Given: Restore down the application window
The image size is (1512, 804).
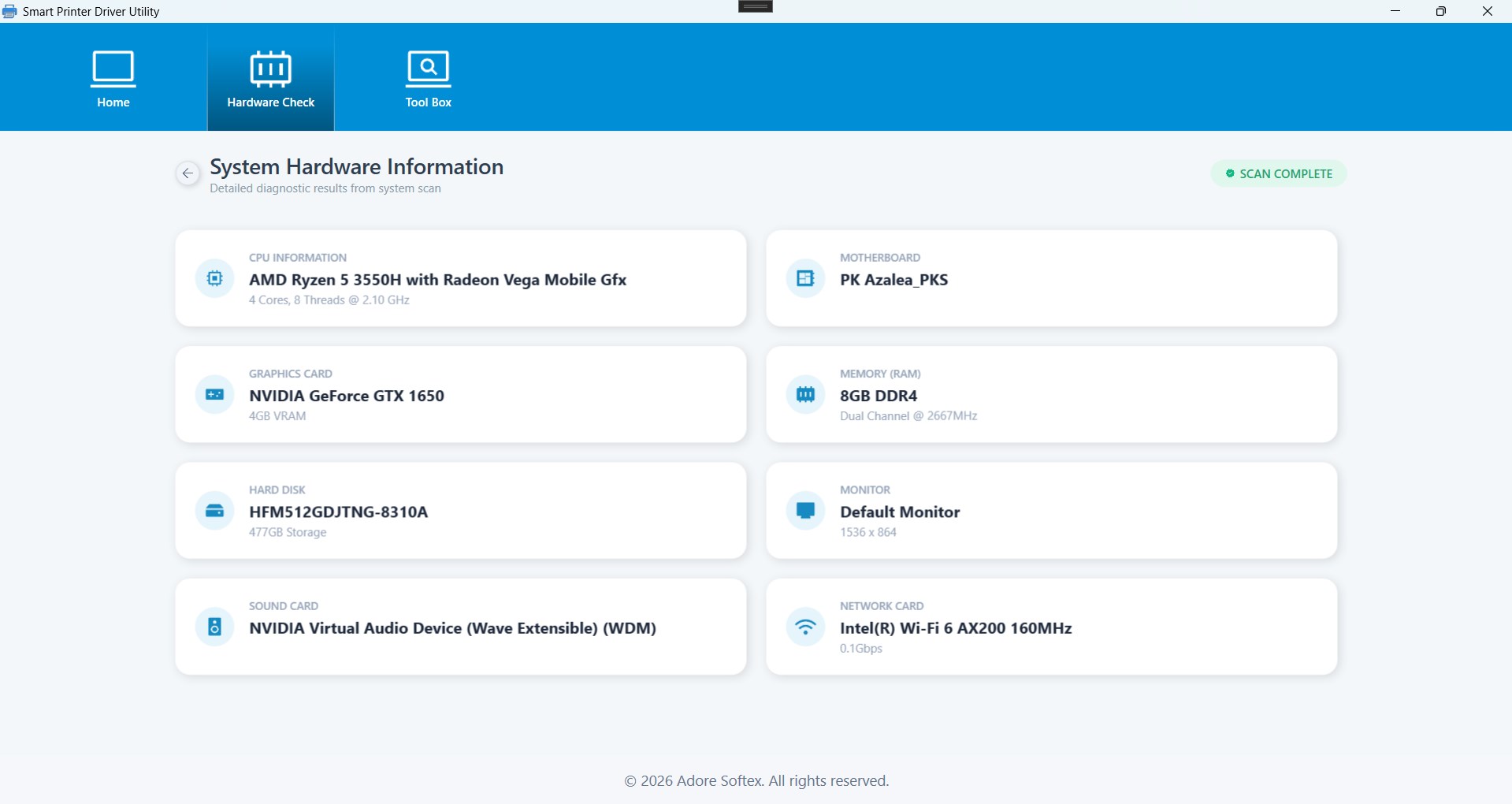Looking at the screenshot, I should point(1441,11).
